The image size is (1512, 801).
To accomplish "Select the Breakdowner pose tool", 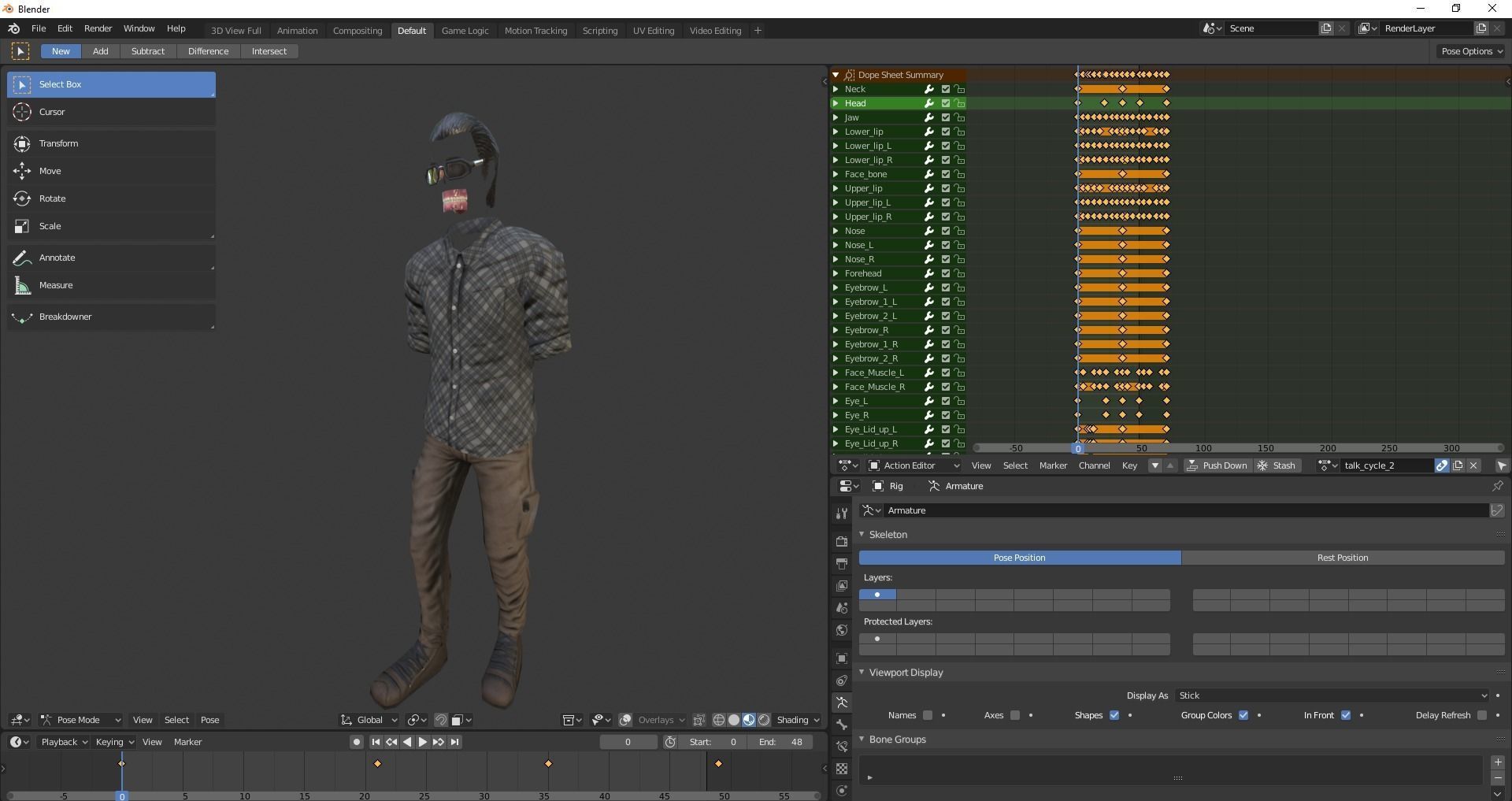I will (111, 317).
